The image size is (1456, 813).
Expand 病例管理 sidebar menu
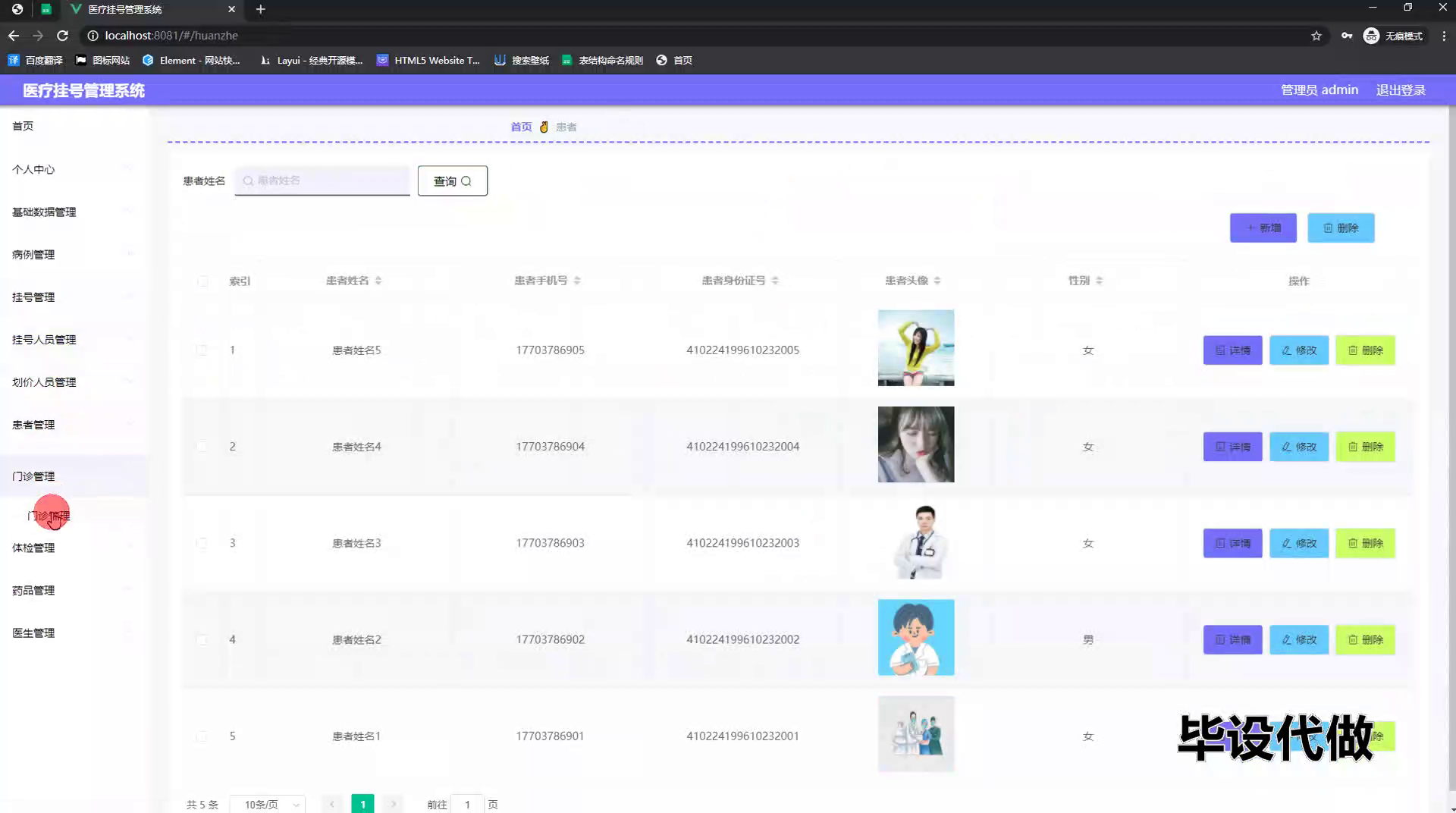[x=74, y=254]
